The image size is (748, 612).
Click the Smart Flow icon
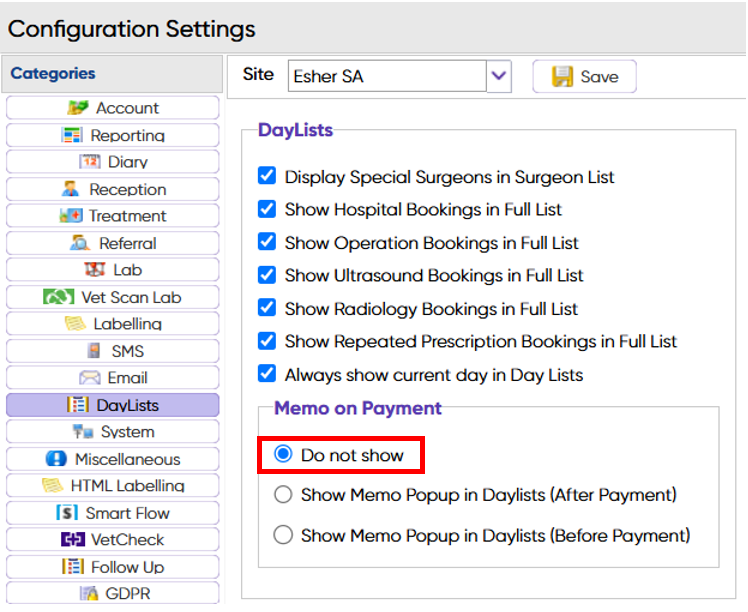[x=67, y=513]
